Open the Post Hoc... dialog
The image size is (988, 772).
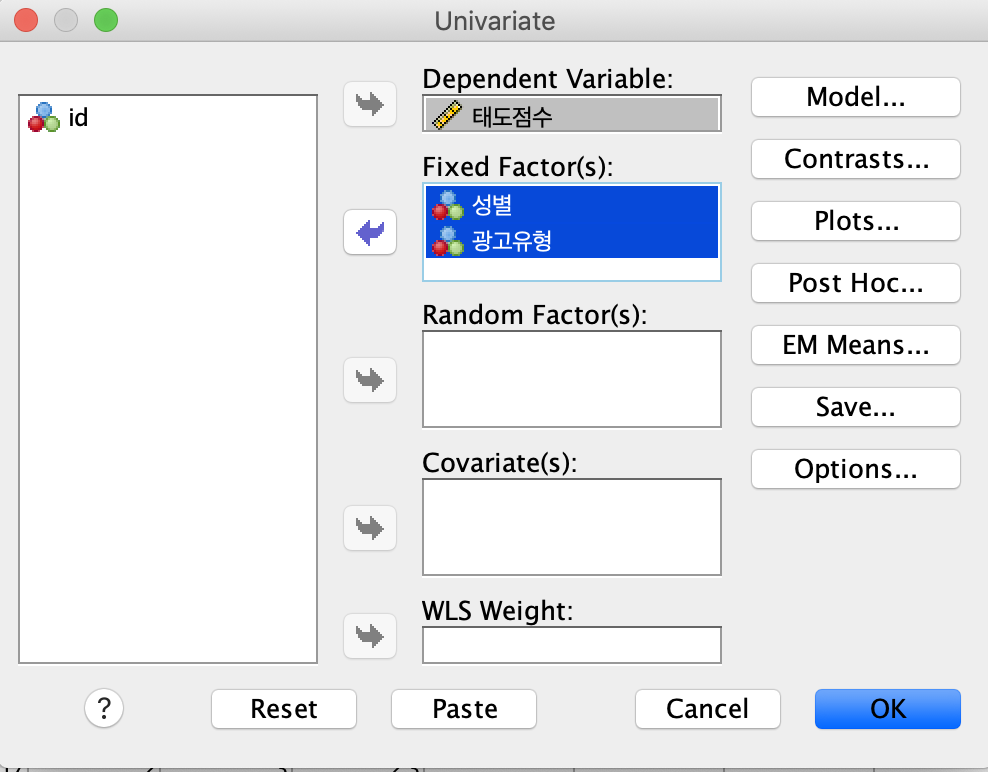[x=855, y=283]
